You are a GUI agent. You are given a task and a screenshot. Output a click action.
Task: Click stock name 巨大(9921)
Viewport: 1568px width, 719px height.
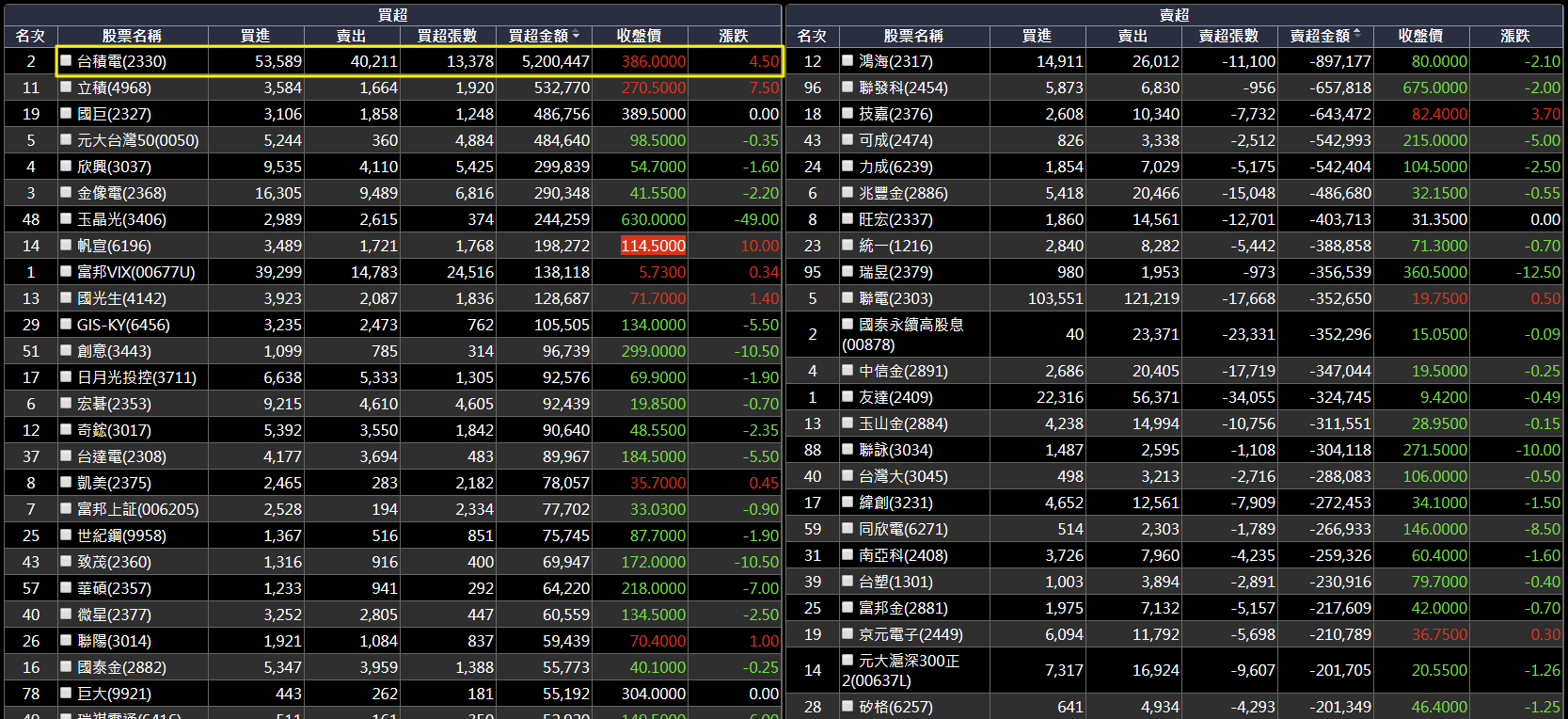coord(114,694)
